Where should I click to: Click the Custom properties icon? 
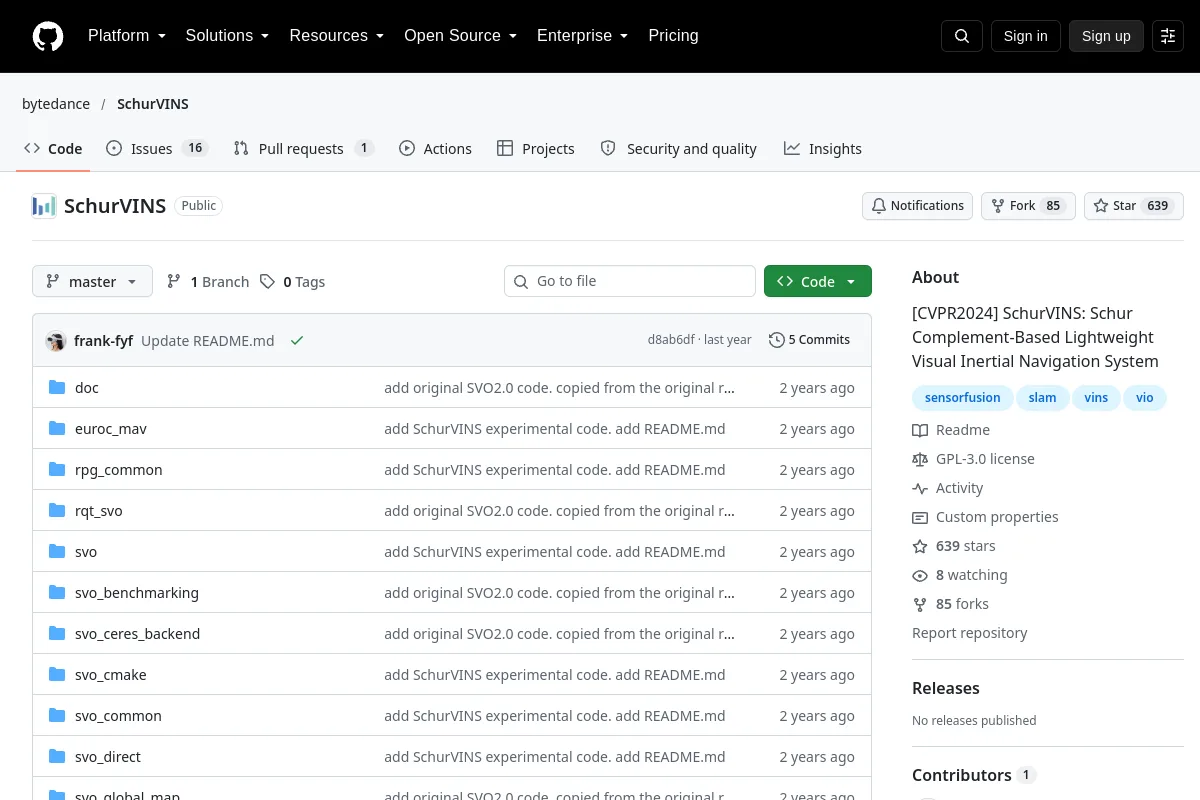point(920,517)
